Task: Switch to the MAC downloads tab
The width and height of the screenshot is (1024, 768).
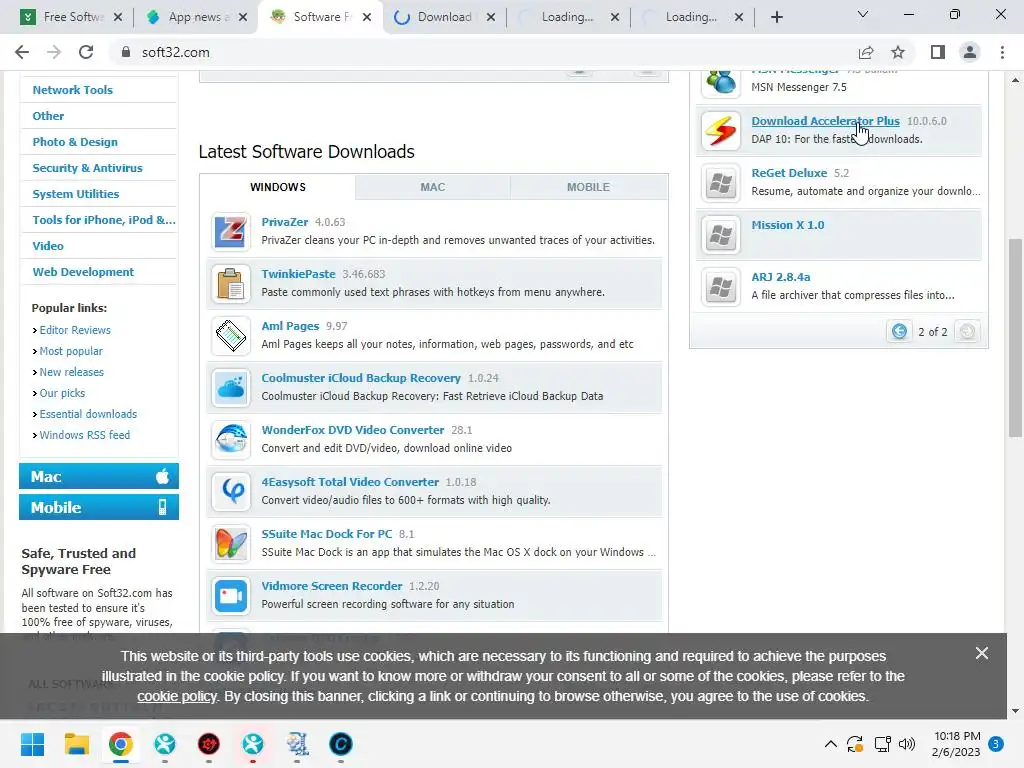Action: [x=432, y=187]
